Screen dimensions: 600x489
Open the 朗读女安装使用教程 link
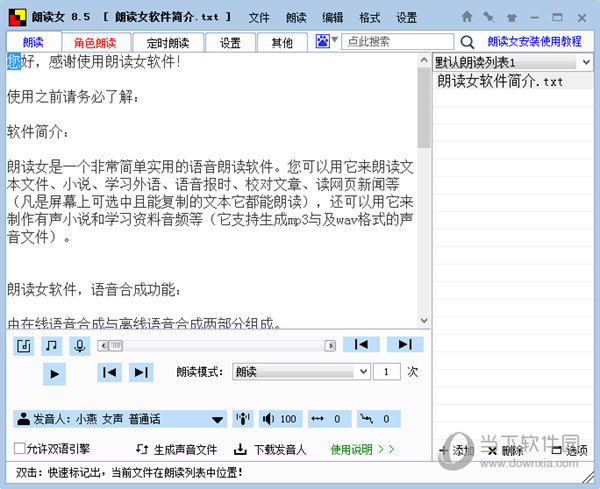[534, 42]
